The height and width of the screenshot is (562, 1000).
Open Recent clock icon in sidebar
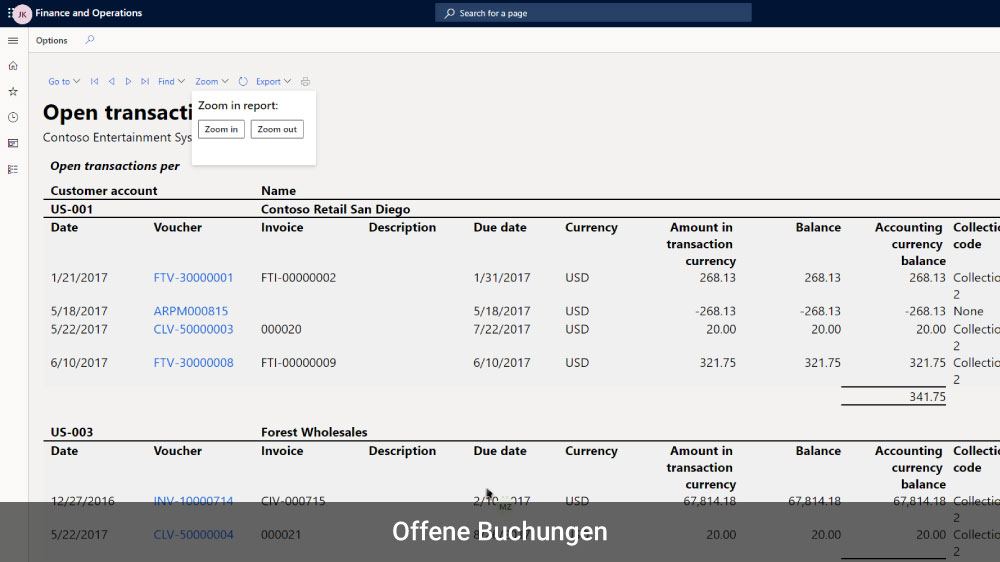pyautogui.click(x=13, y=117)
